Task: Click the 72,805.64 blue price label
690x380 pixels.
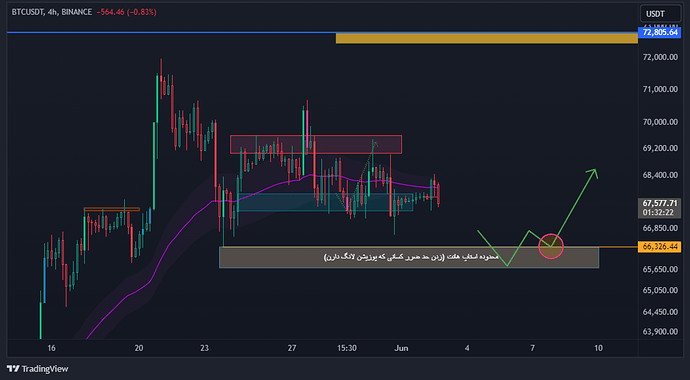Action: click(x=660, y=32)
